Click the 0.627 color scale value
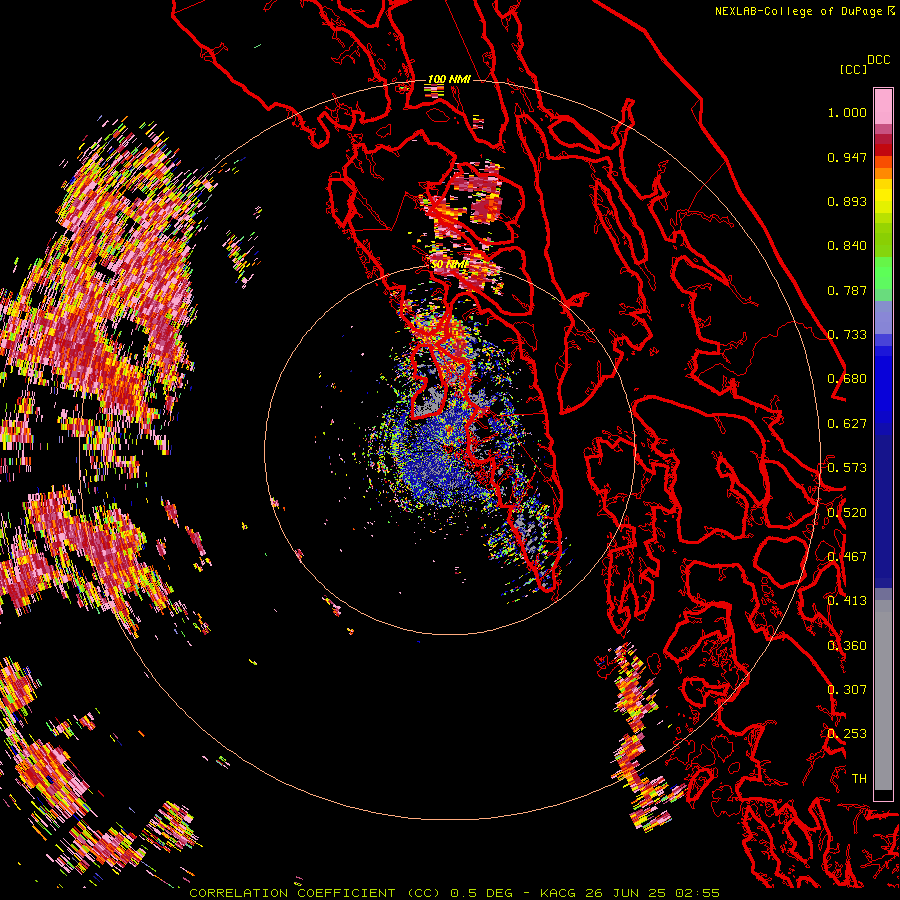900x900 pixels. pos(847,424)
